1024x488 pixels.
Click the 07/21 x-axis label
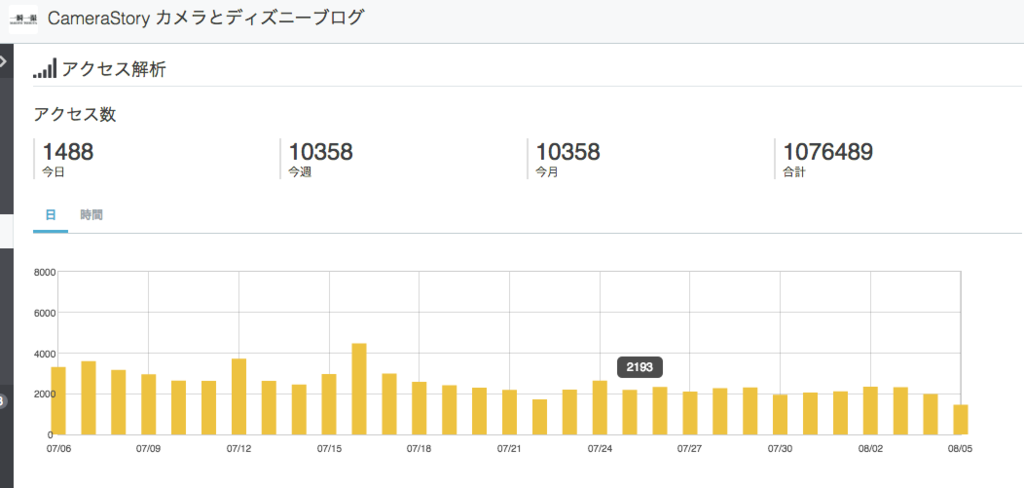509,449
